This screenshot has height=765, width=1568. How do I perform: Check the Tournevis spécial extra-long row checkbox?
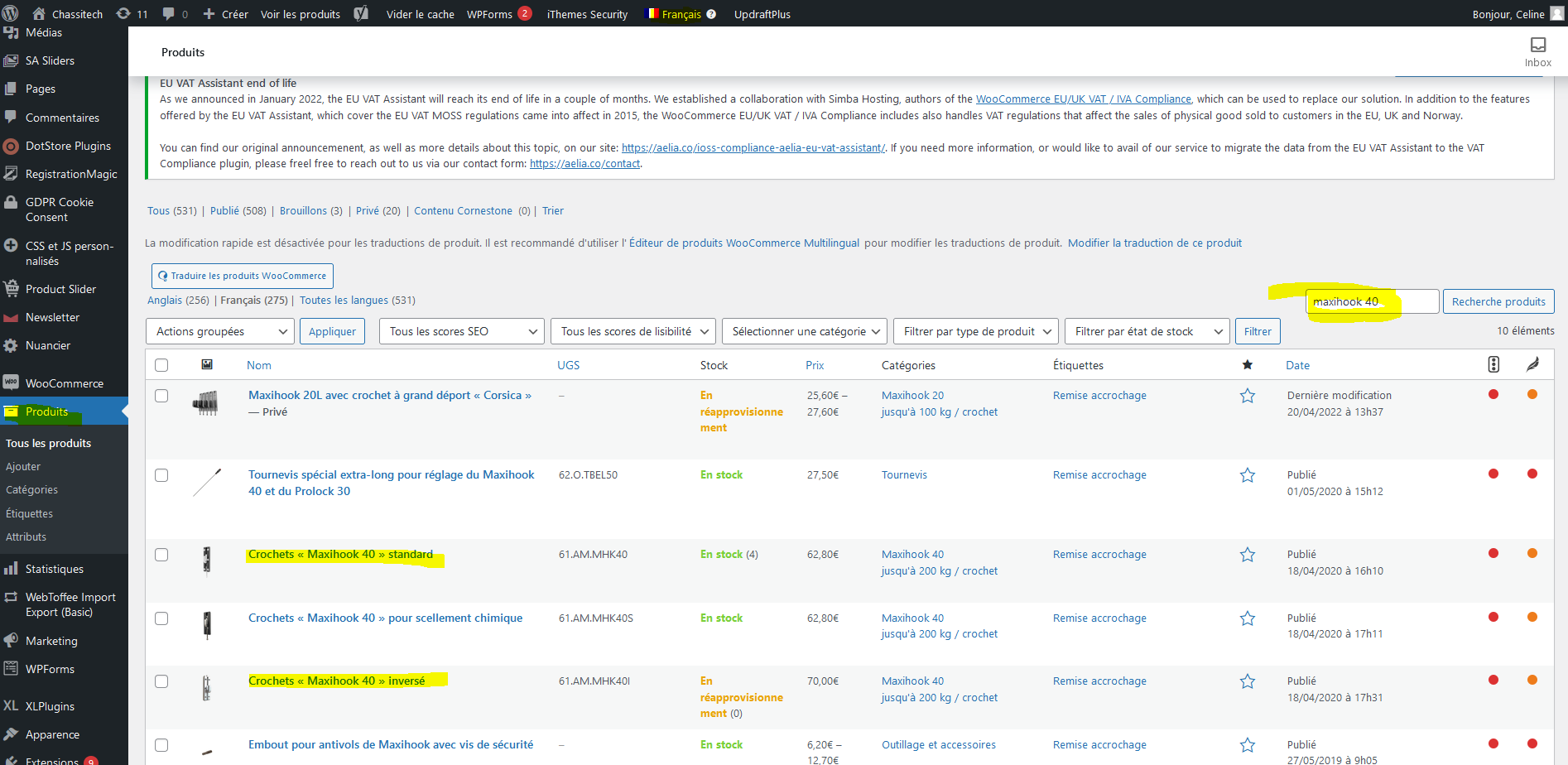click(x=161, y=475)
